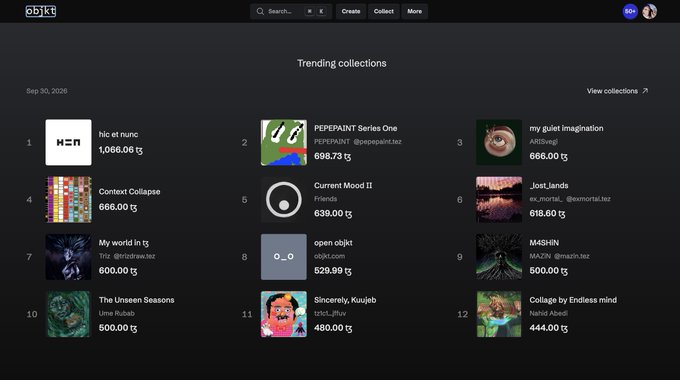
Task: Visit the @trizdraw.tez profile
Action: click(134, 256)
